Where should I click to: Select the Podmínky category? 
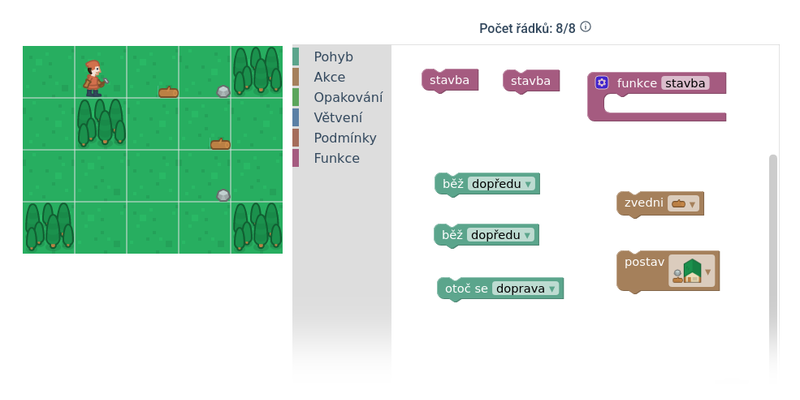pos(344,138)
